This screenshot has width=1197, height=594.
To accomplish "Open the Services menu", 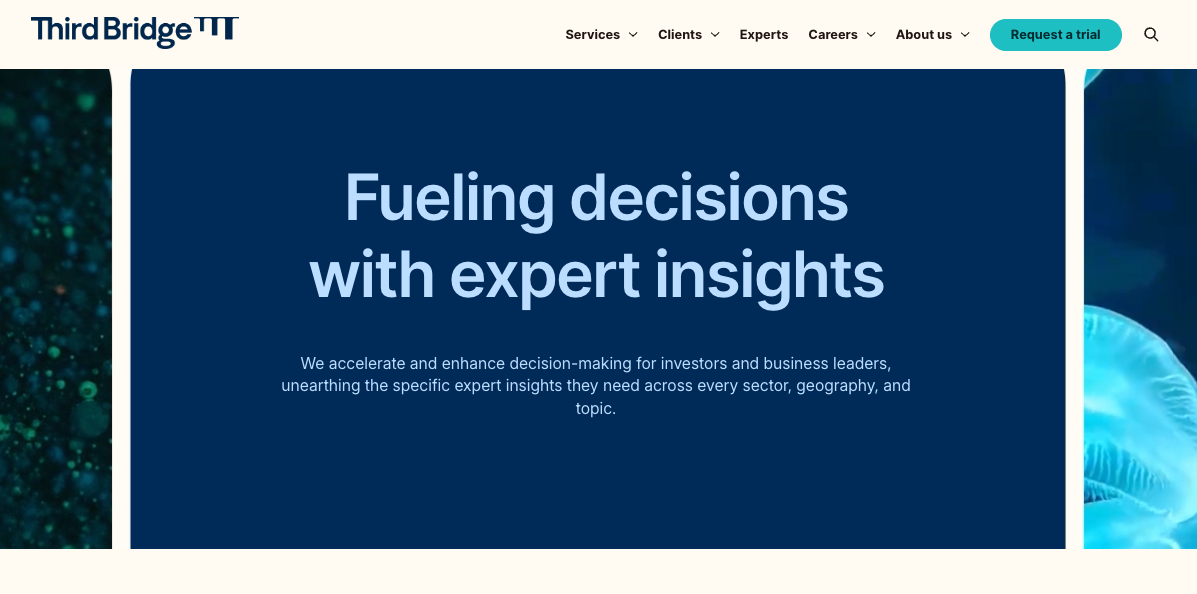I will click(592, 35).
